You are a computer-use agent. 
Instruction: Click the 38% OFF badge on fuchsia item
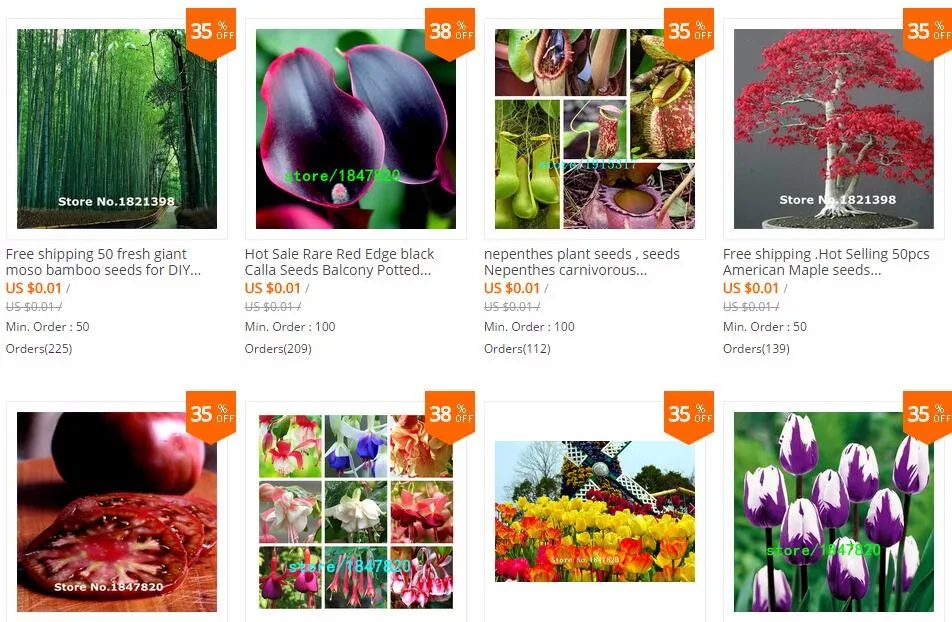(x=450, y=417)
